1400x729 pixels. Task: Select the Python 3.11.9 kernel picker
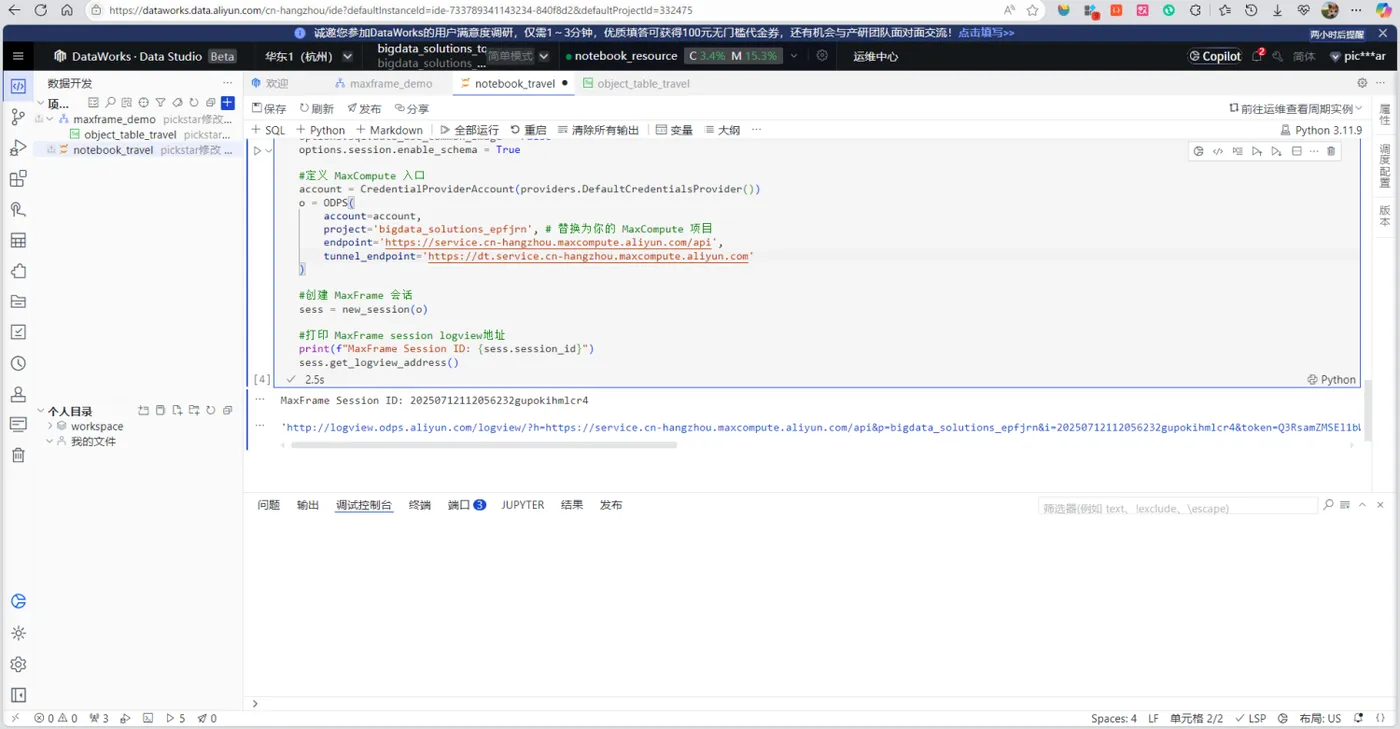click(x=1321, y=130)
